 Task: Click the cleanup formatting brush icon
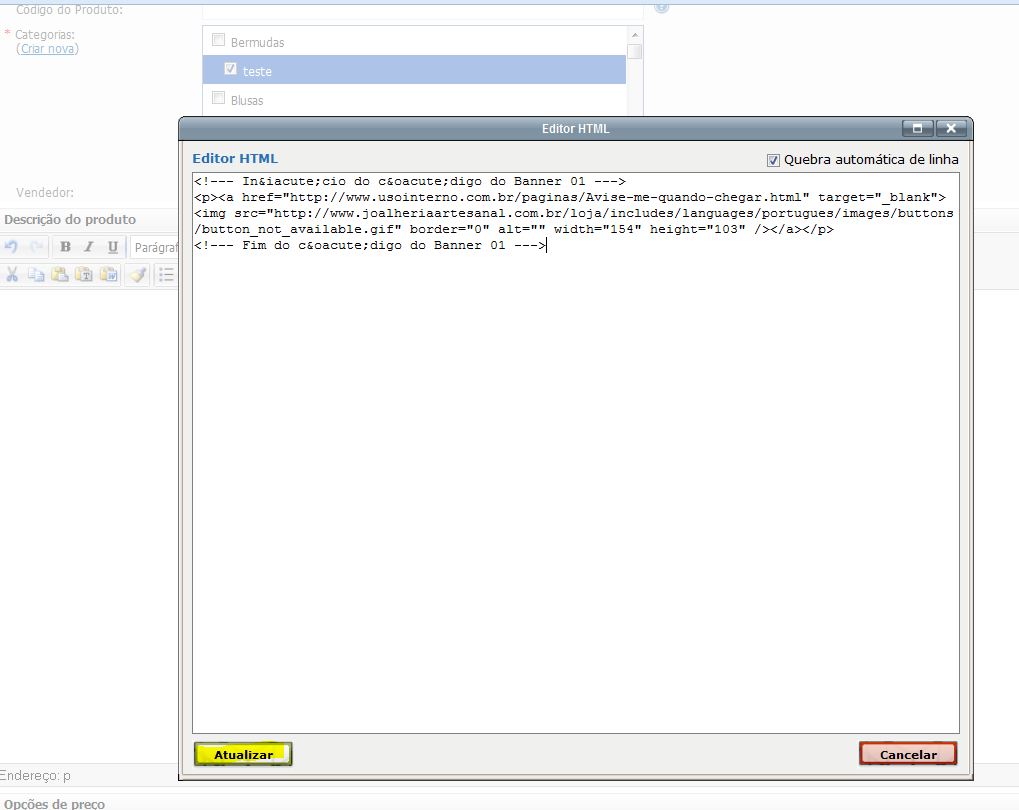(x=137, y=274)
